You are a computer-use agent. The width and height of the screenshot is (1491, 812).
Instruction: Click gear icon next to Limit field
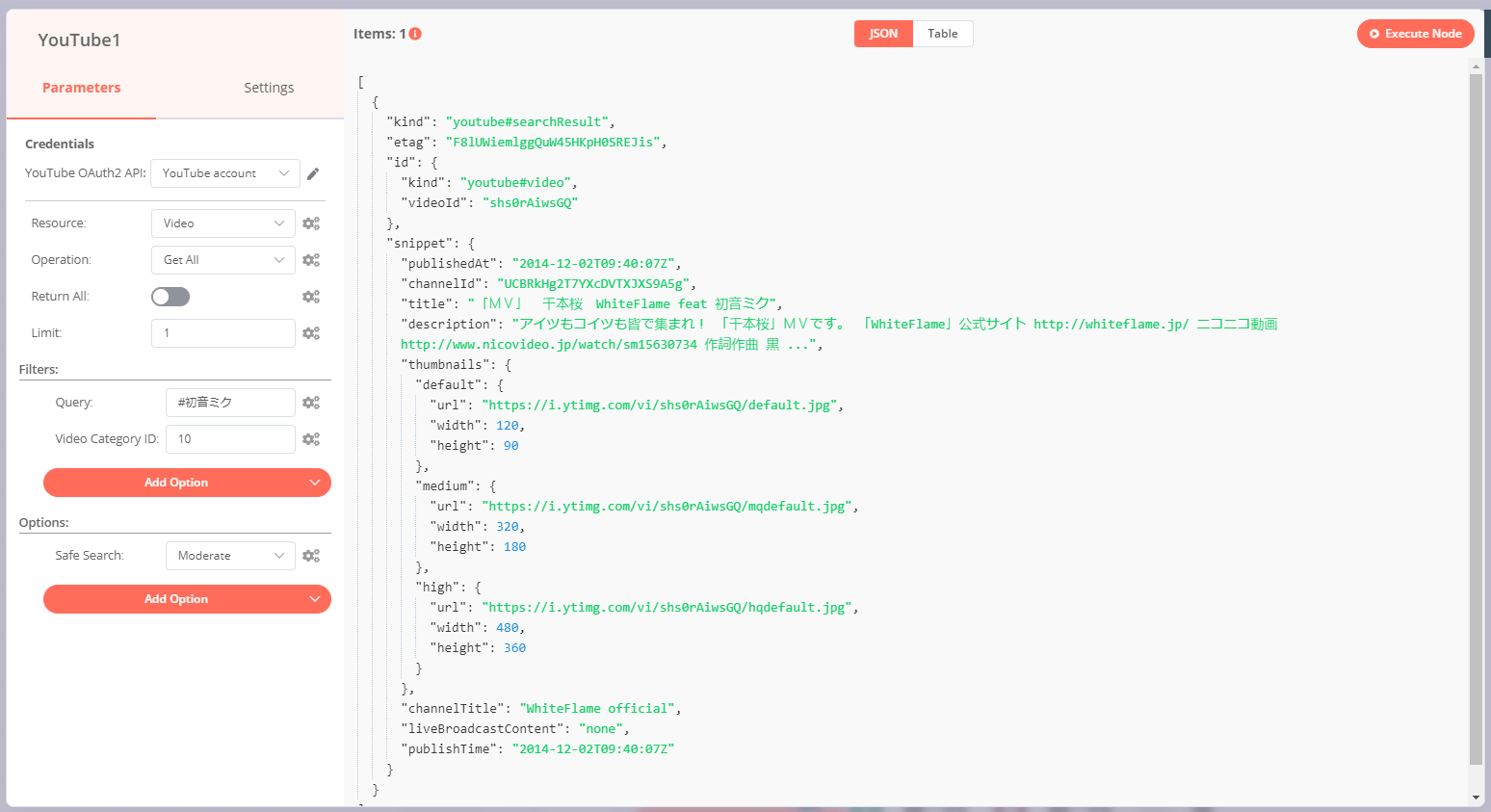tap(311, 333)
